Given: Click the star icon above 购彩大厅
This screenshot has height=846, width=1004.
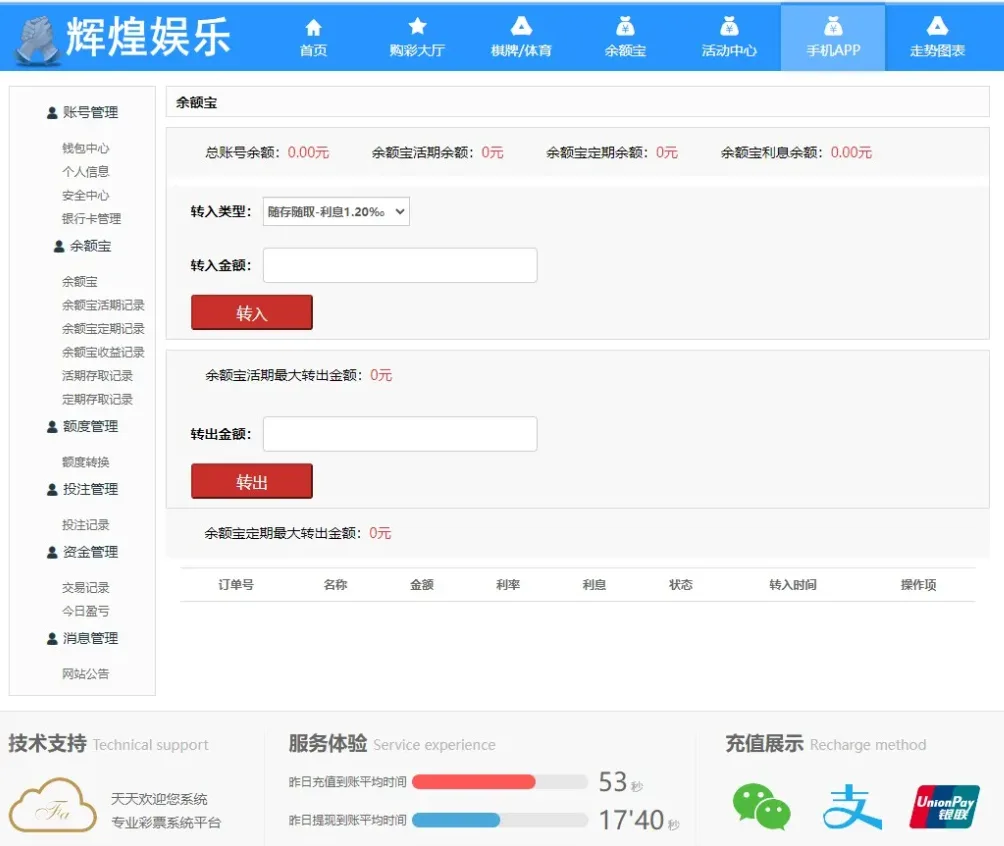Looking at the screenshot, I should (x=417, y=26).
